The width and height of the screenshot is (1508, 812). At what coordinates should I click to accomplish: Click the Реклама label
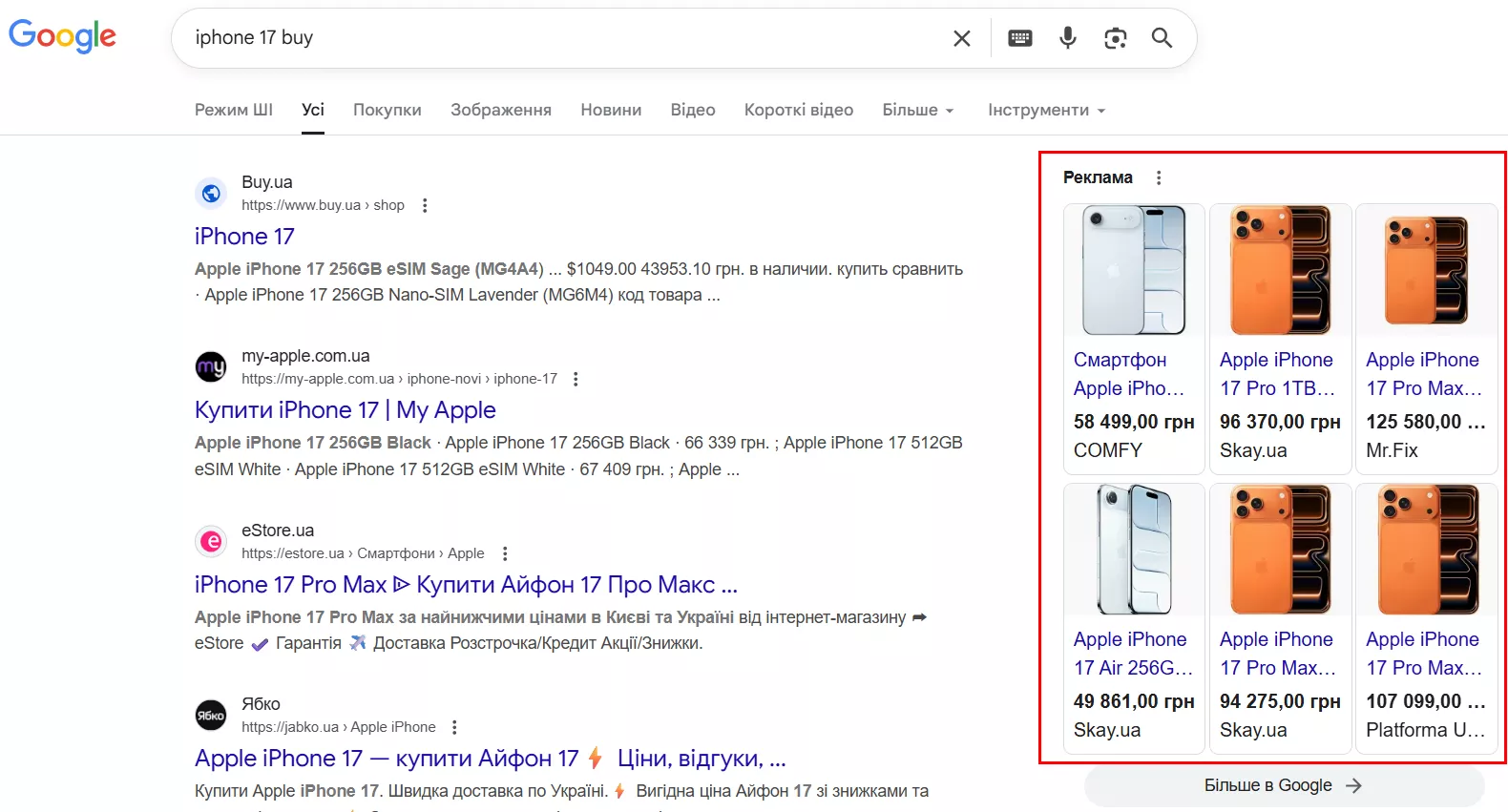(1098, 177)
